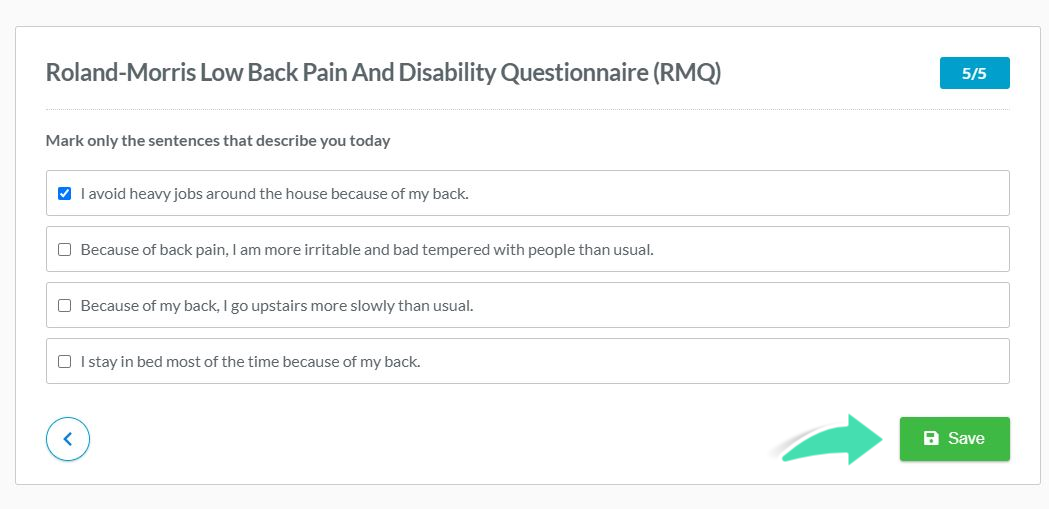Click the green arrow pointing to Save

pyautogui.click(x=832, y=439)
